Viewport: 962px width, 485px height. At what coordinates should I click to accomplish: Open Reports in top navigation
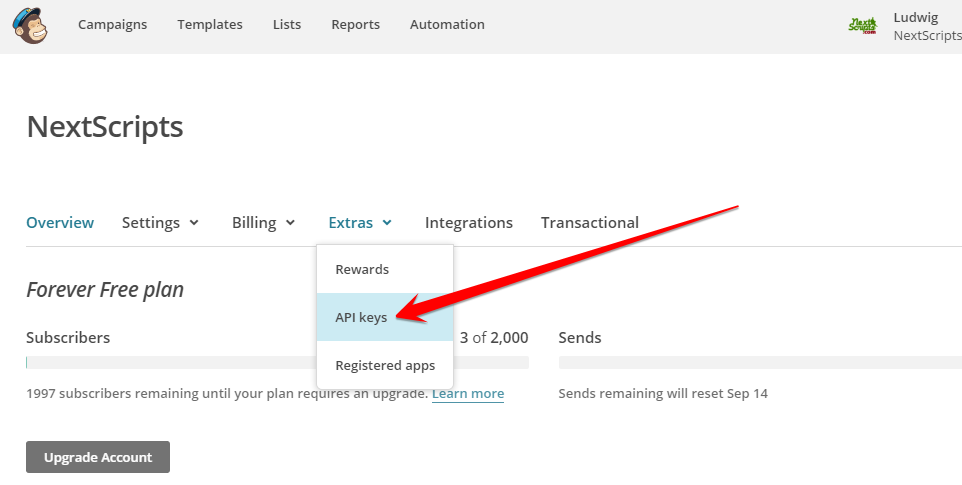355,25
